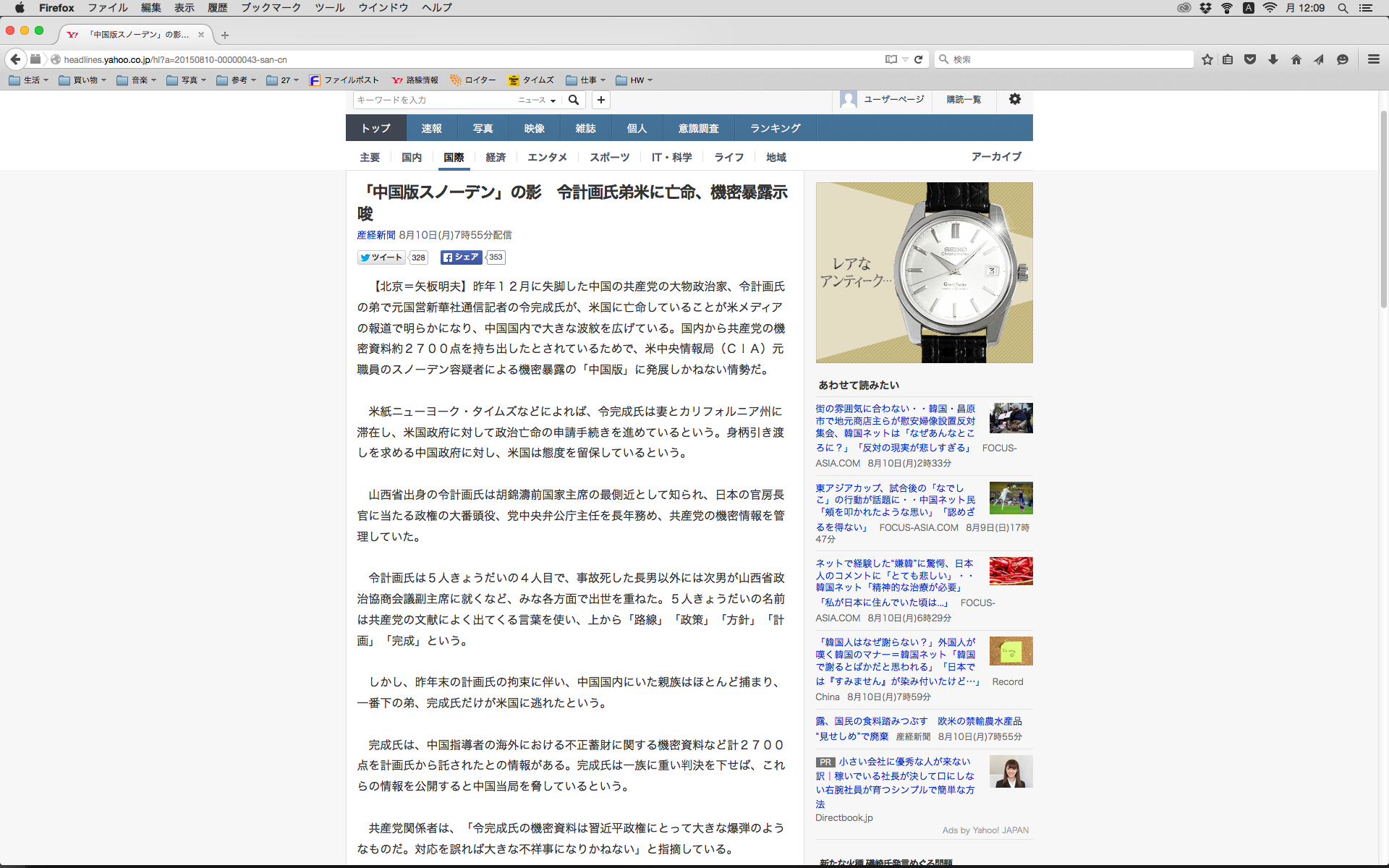Open the 産経新聞 source link
Image resolution: width=1389 pixels, height=868 pixels.
pos(376,235)
